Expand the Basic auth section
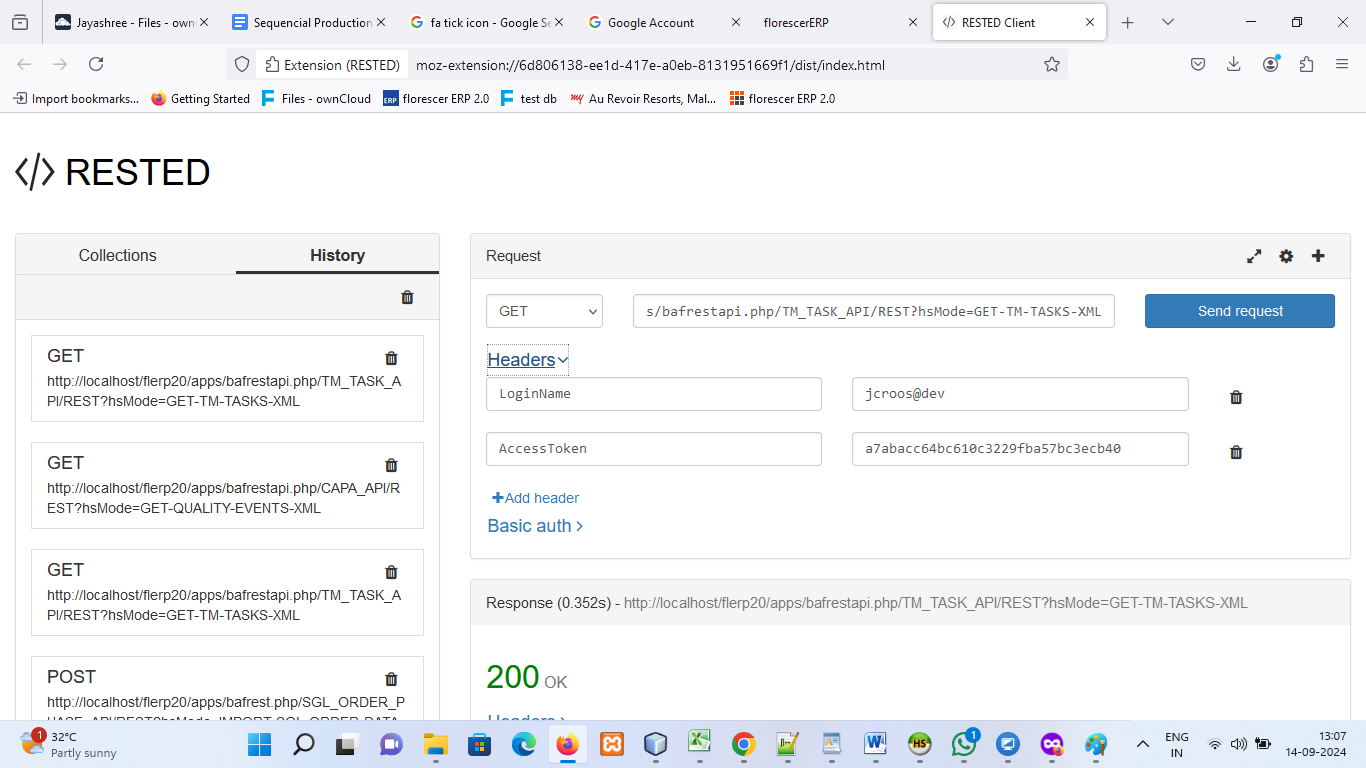 coord(535,526)
